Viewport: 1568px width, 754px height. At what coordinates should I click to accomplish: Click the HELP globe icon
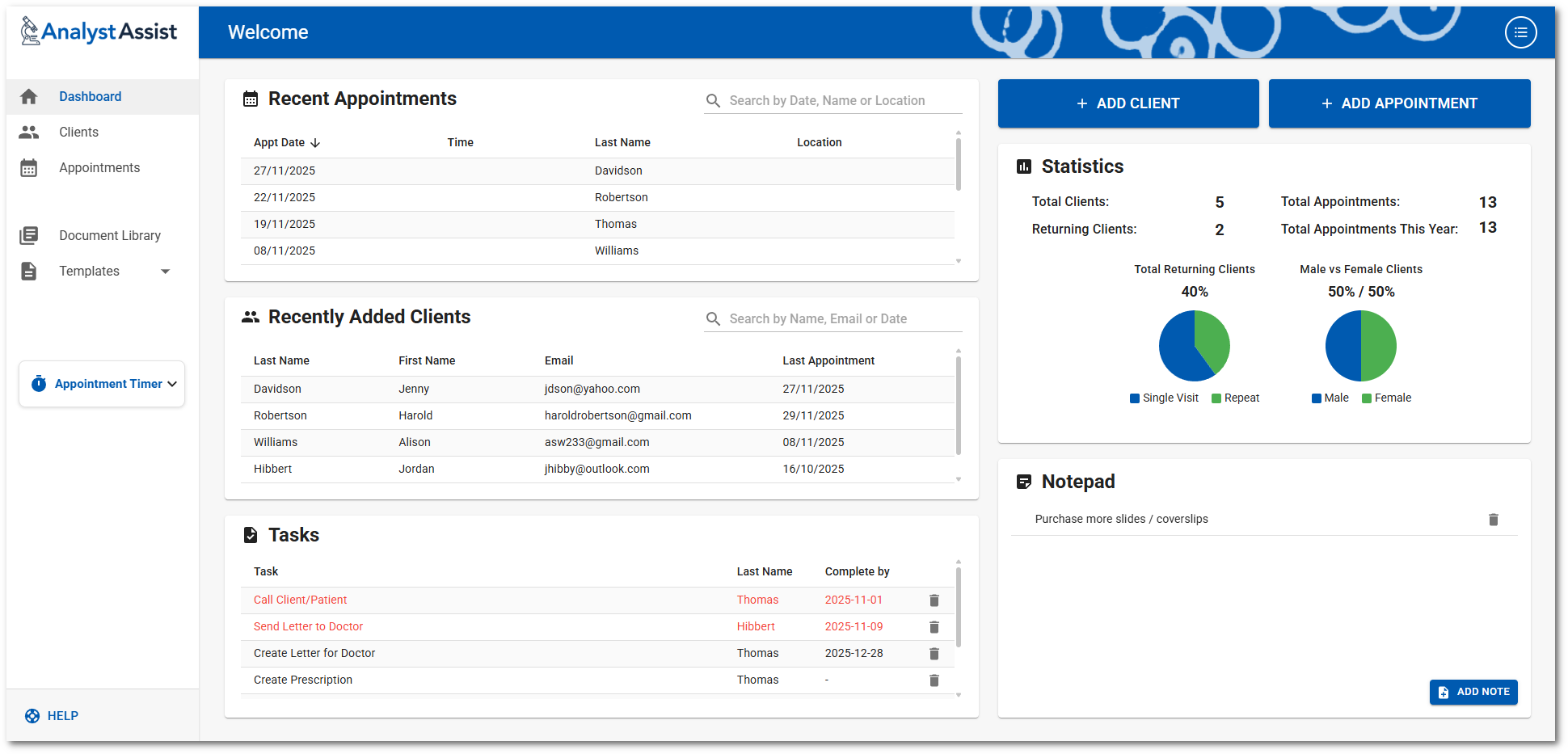(x=32, y=716)
